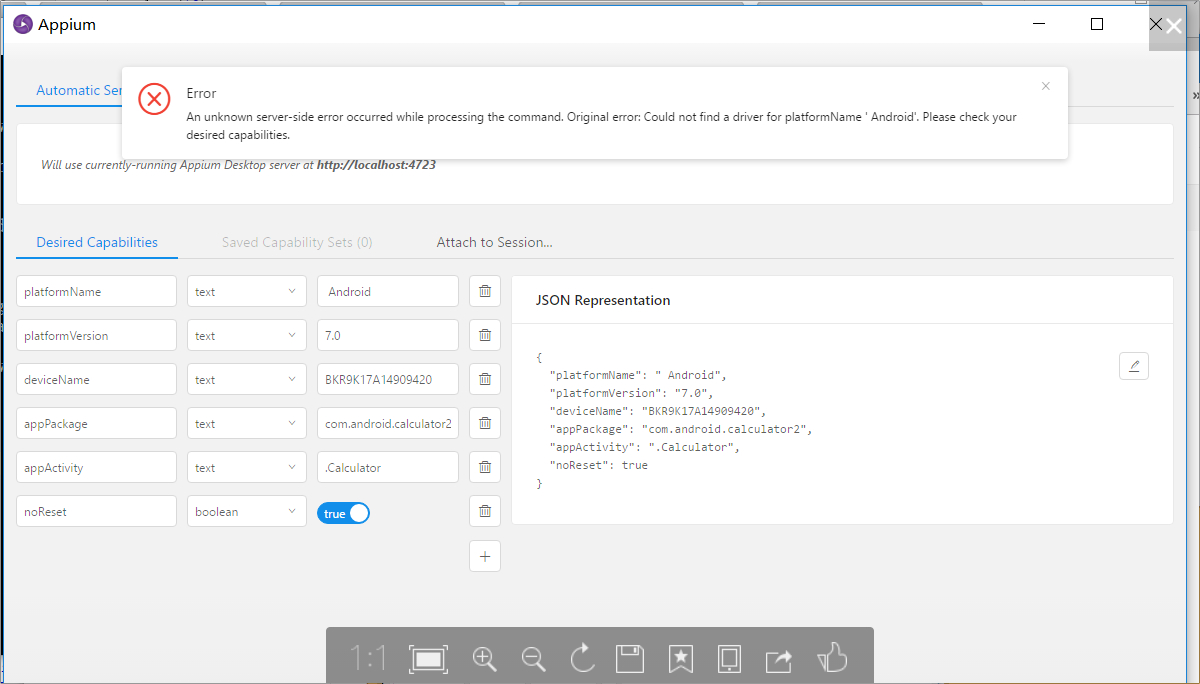
Task: Add a new capability with plus button
Action: (485, 556)
